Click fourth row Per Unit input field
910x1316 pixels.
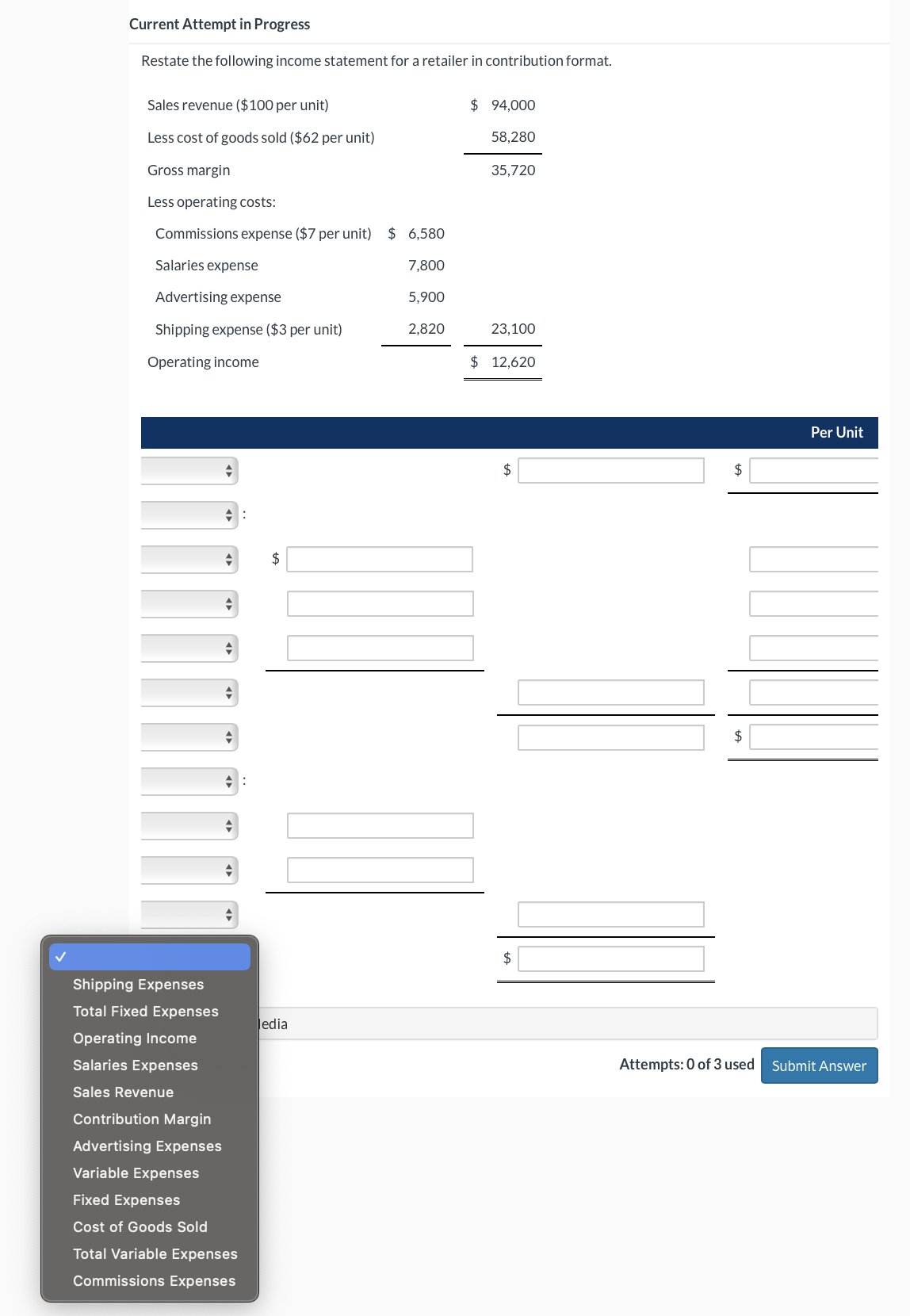(x=814, y=603)
